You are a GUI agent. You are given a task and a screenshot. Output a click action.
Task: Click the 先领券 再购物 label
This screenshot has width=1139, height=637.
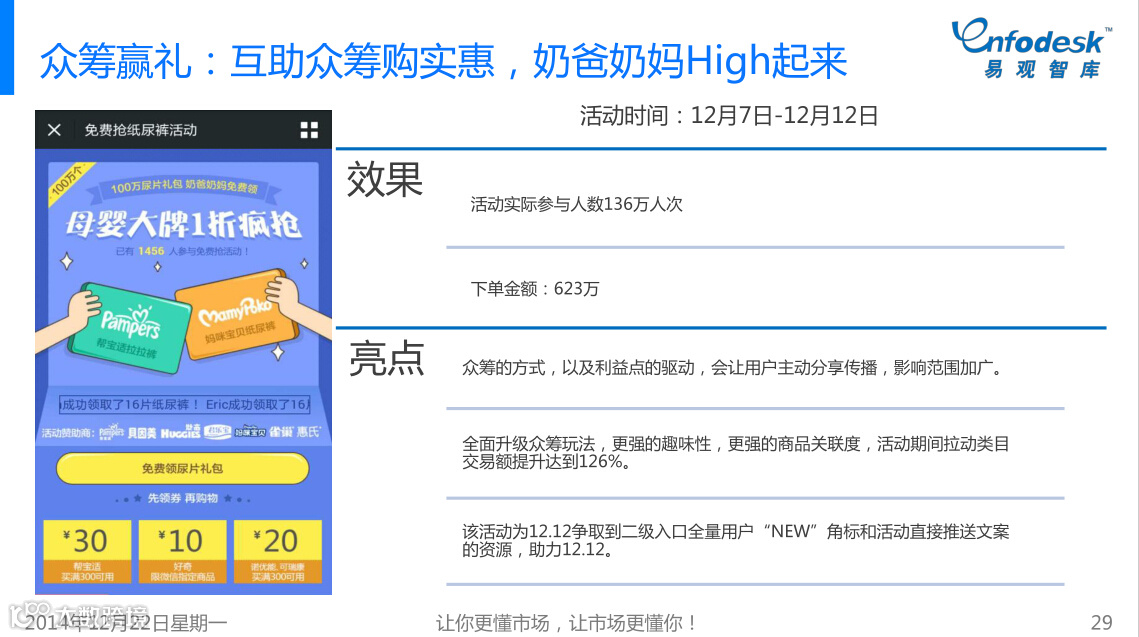point(183,498)
